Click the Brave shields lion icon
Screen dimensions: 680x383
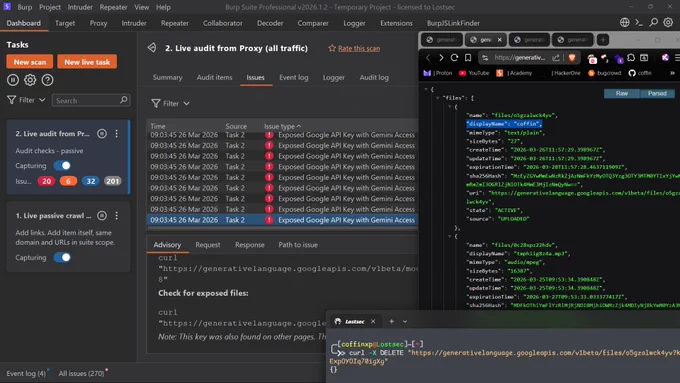tap(572, 58)
